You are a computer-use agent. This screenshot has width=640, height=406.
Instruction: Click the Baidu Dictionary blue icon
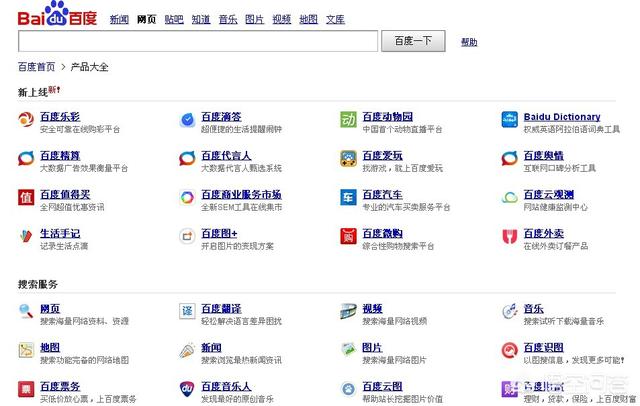(509, 120)
